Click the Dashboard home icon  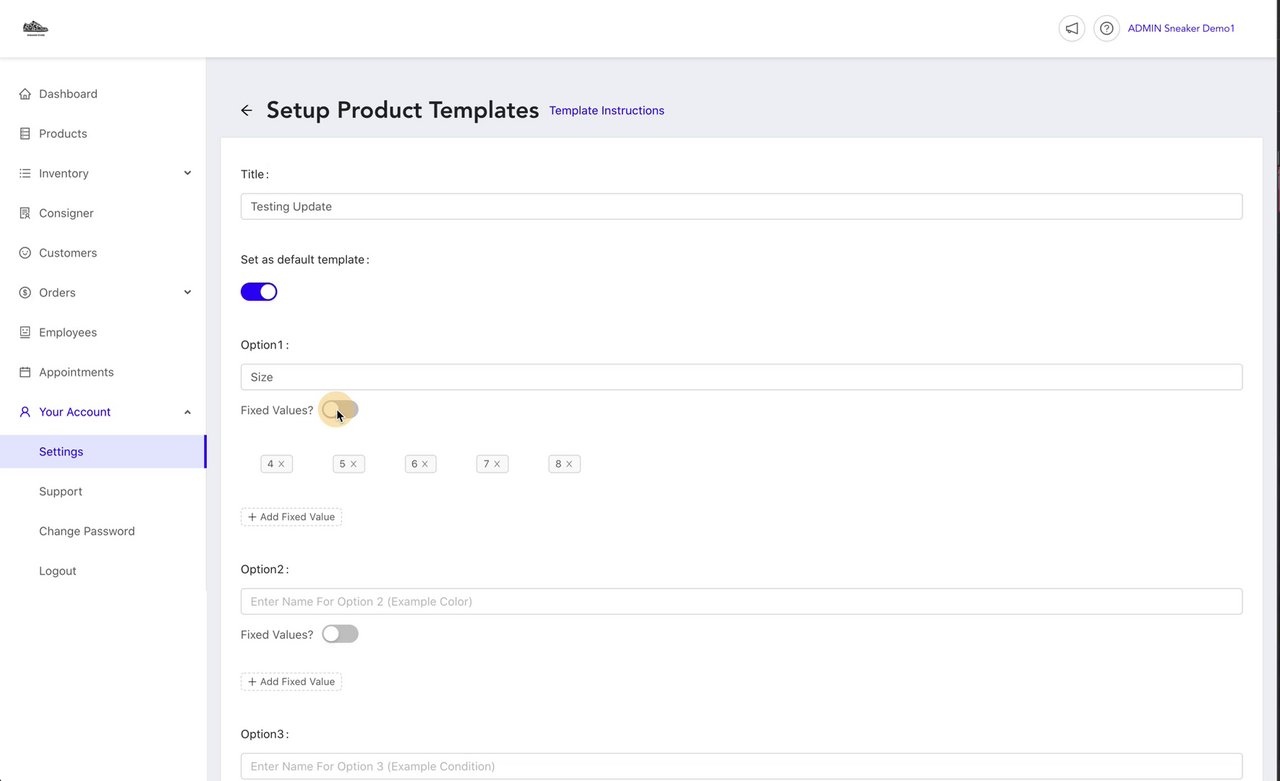[25, 94]
